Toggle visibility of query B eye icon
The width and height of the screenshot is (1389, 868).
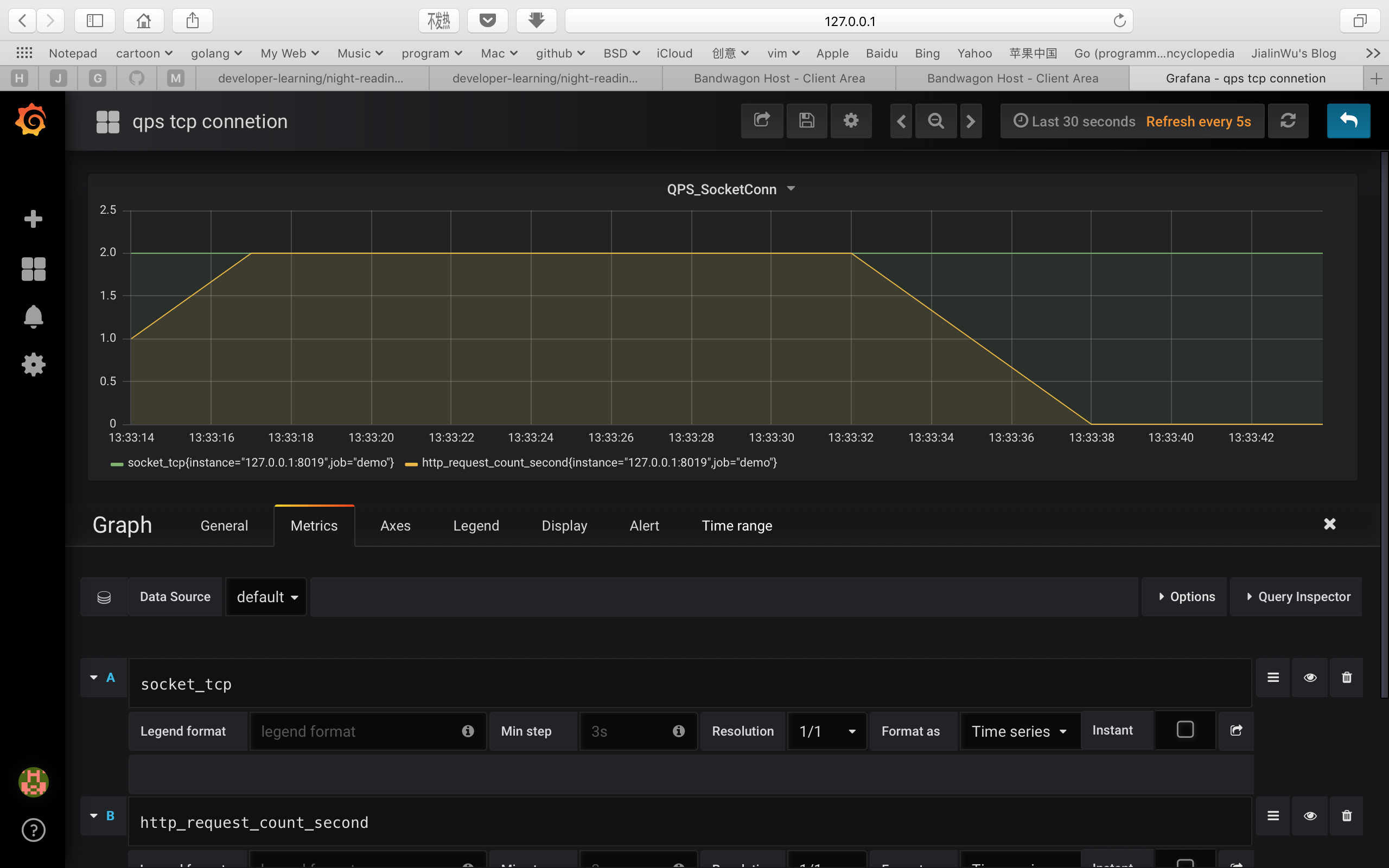[x=1310, y=816]
